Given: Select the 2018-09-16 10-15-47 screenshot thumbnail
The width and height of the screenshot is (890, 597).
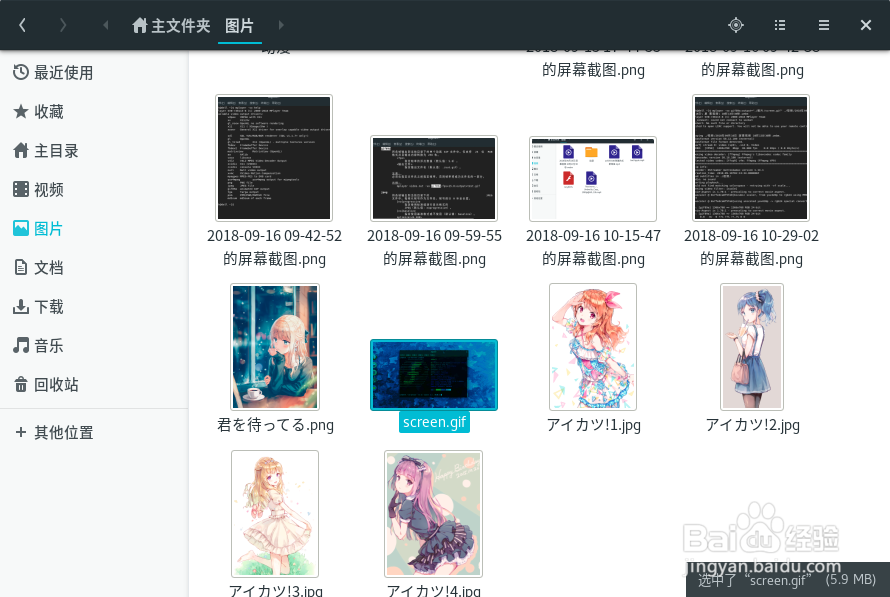Looking at the screenshot, I should [593, 179].
